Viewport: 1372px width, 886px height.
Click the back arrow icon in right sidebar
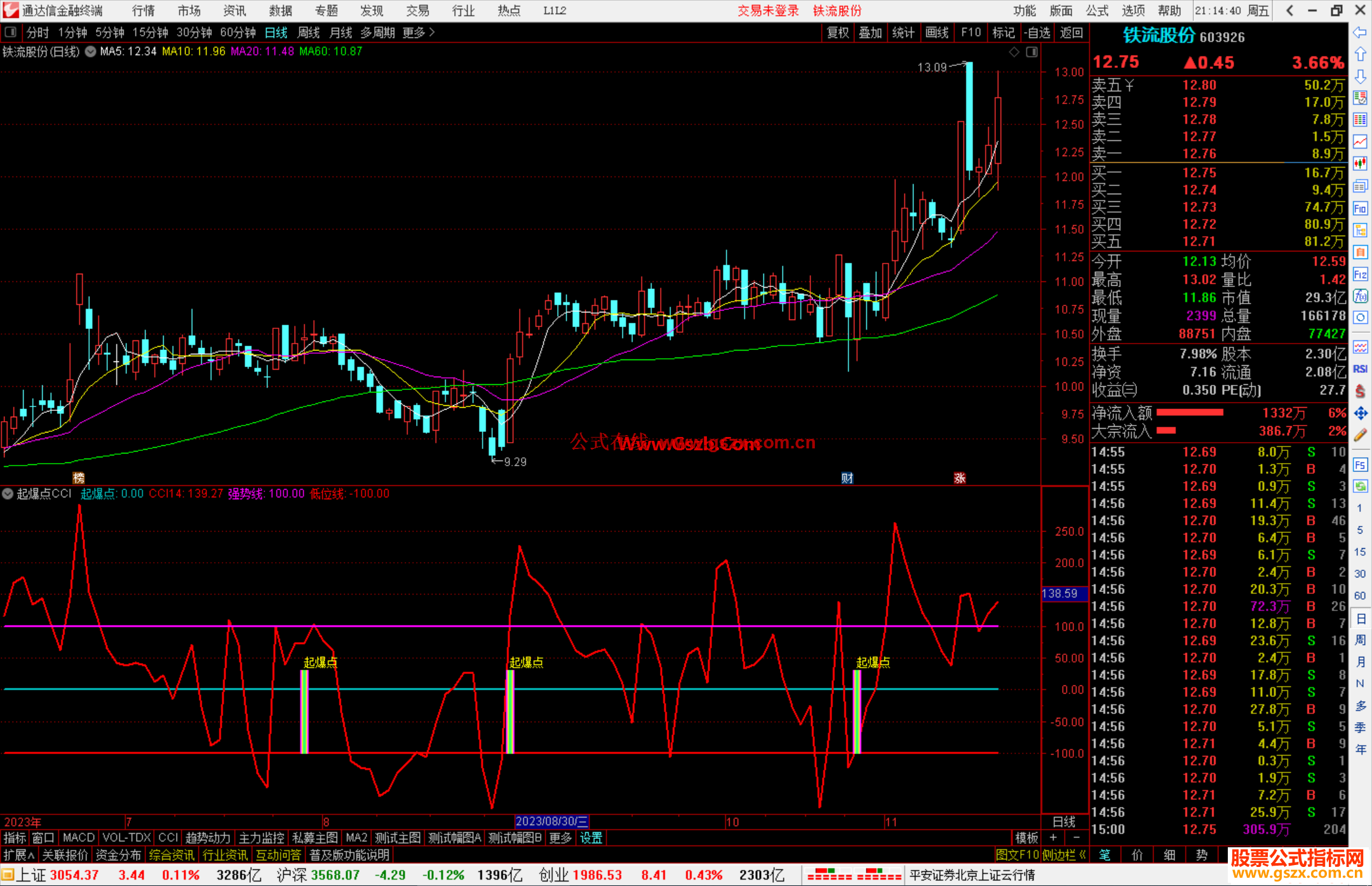pyautogui.click(x=1360, y=32)
